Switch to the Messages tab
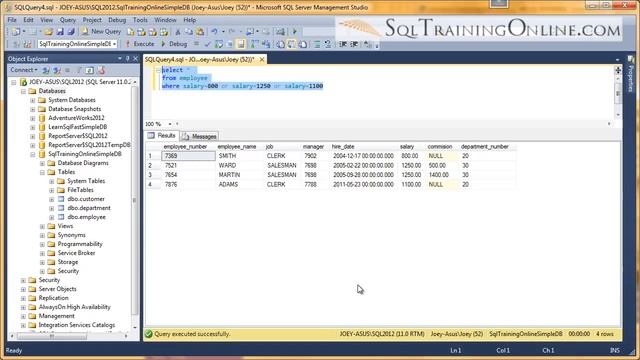The width and height of the screenshot is (640, 360). 199,136
